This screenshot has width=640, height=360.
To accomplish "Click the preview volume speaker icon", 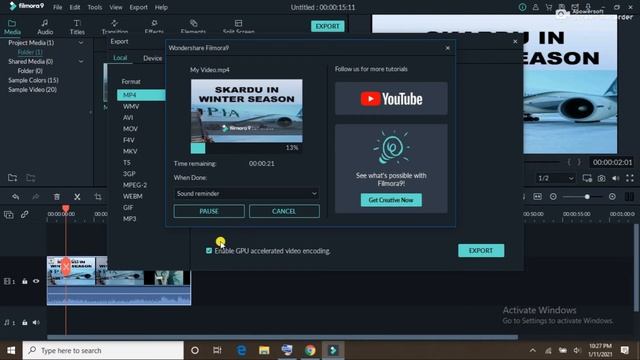I will click(616, 178).
